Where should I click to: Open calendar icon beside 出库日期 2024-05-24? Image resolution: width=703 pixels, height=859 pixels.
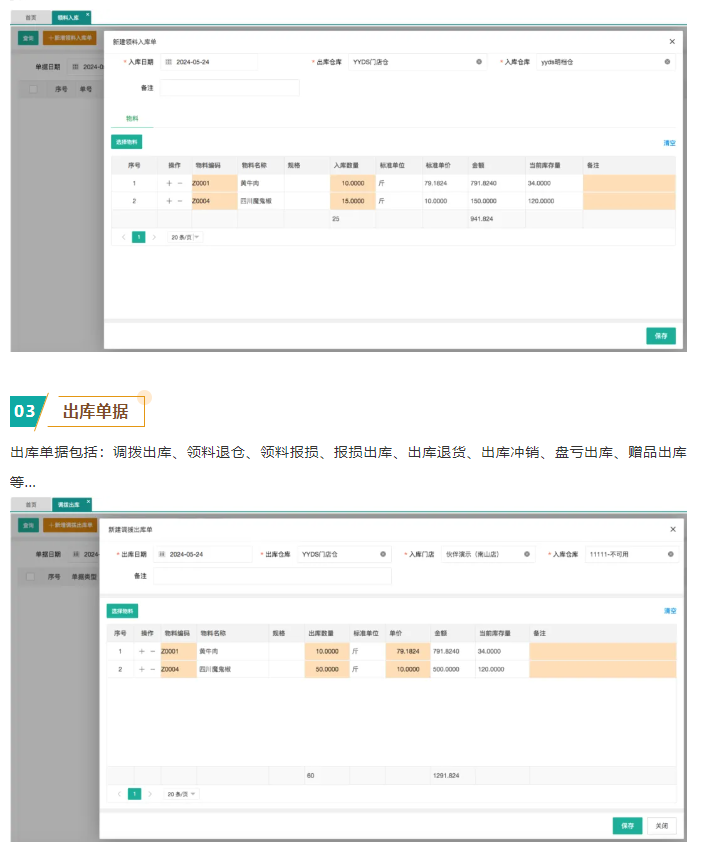pos(162,554)
